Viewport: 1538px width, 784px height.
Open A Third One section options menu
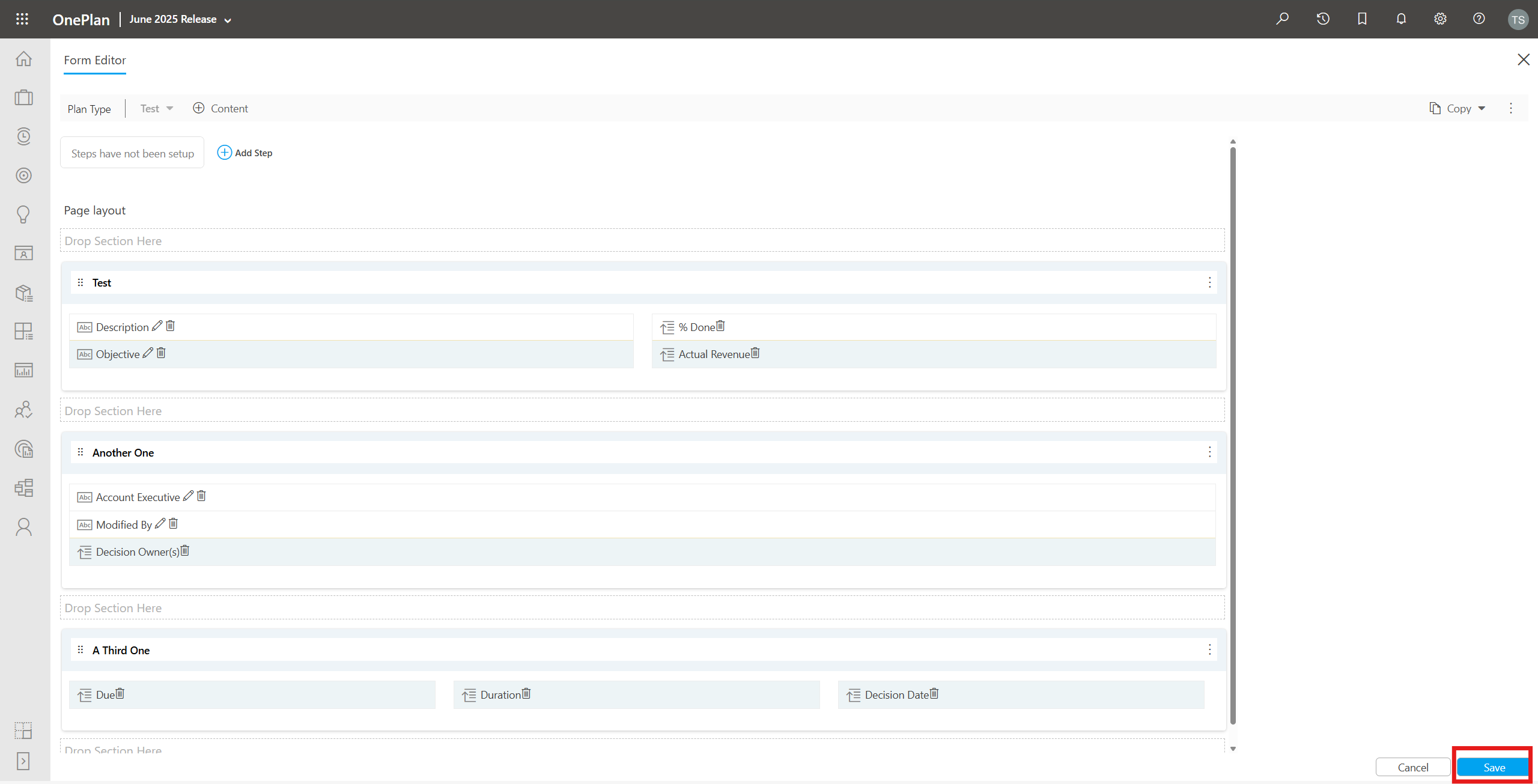tap(1210, 649)
